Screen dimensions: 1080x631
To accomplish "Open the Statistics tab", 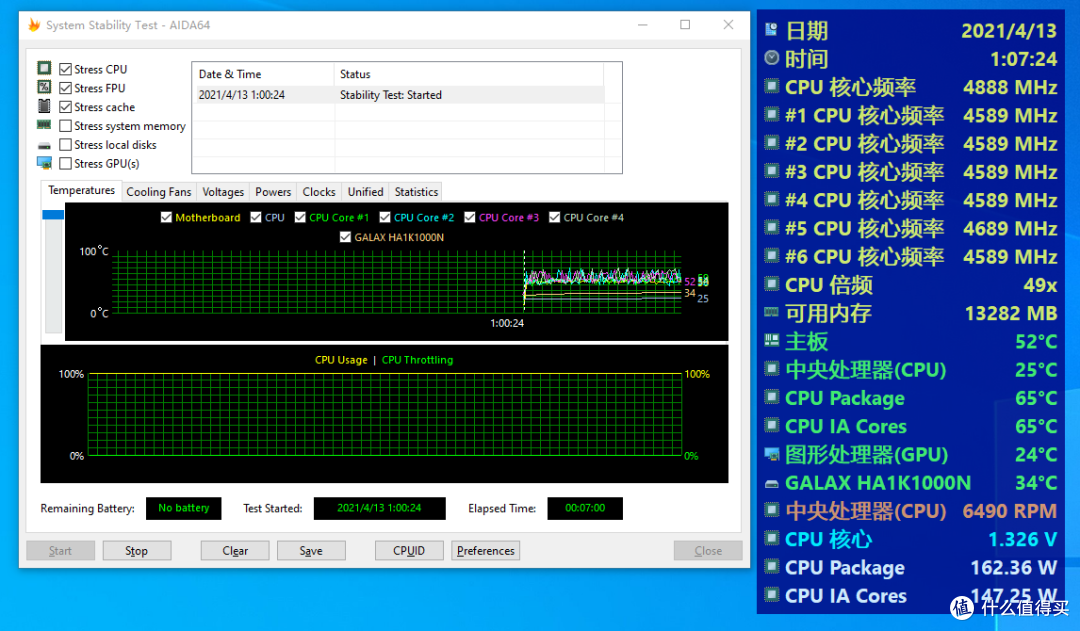I will pyautogui.click(x=416, y=192).
